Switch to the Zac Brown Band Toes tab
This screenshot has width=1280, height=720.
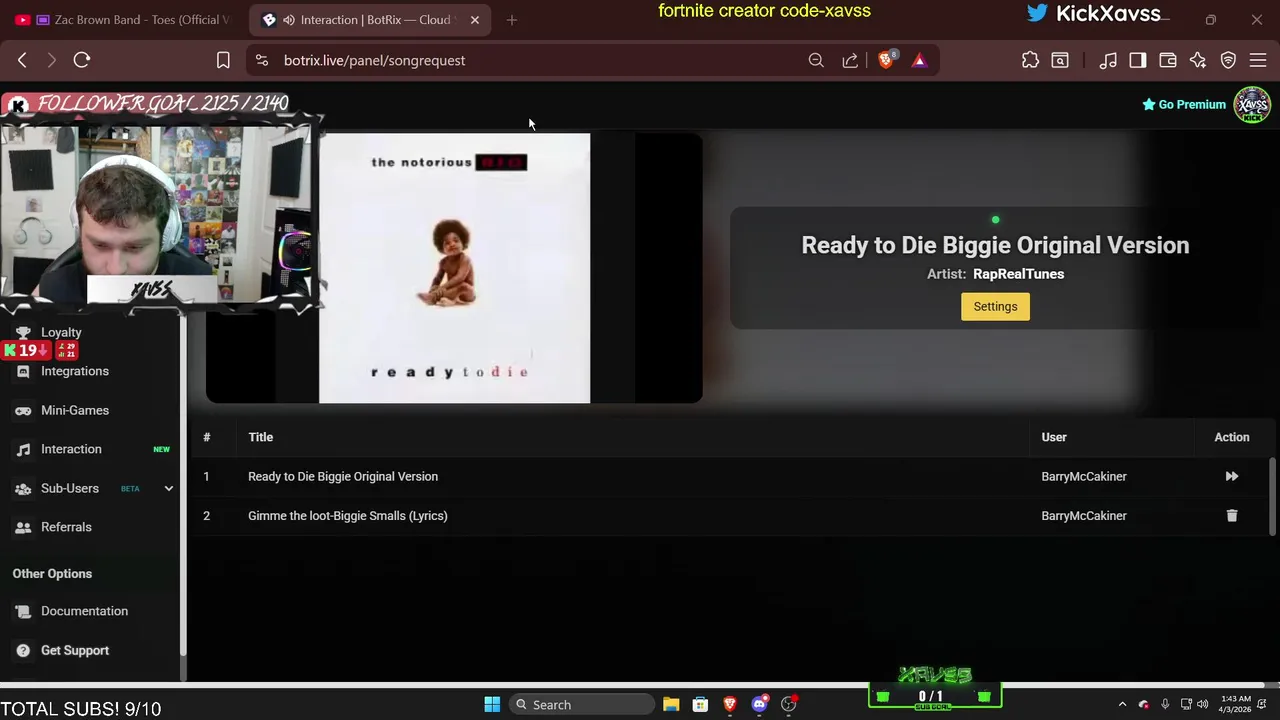pyautogui.click(x=125, y=20)
